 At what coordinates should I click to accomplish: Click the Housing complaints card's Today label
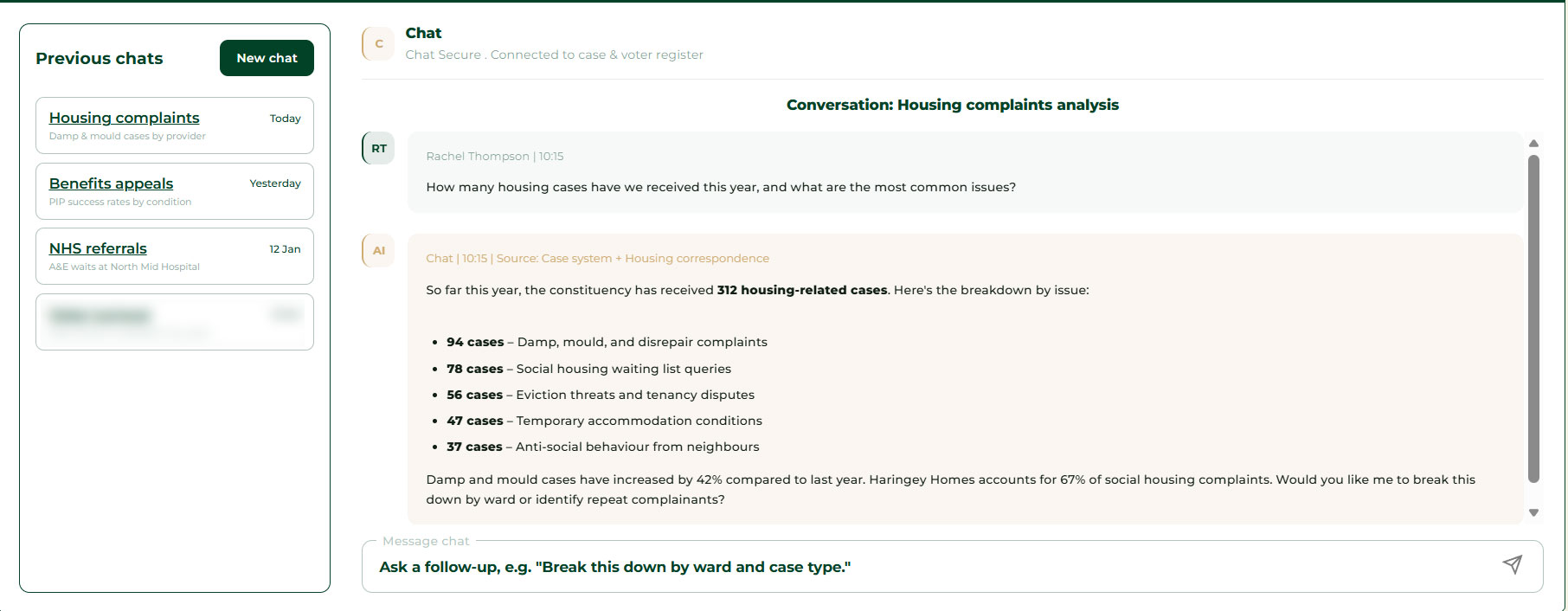(285, 119)
